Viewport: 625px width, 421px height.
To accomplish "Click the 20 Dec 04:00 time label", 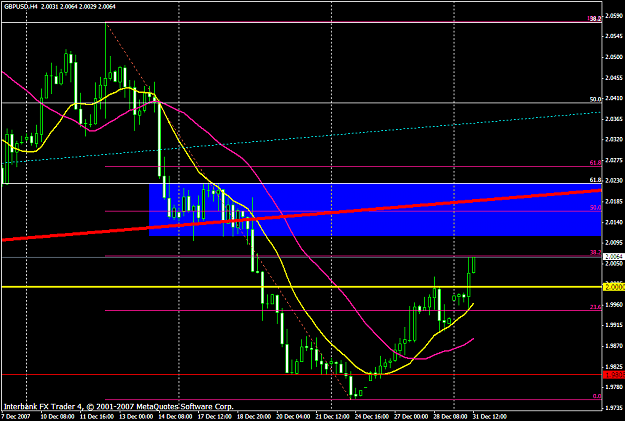I will click(293, 417).
